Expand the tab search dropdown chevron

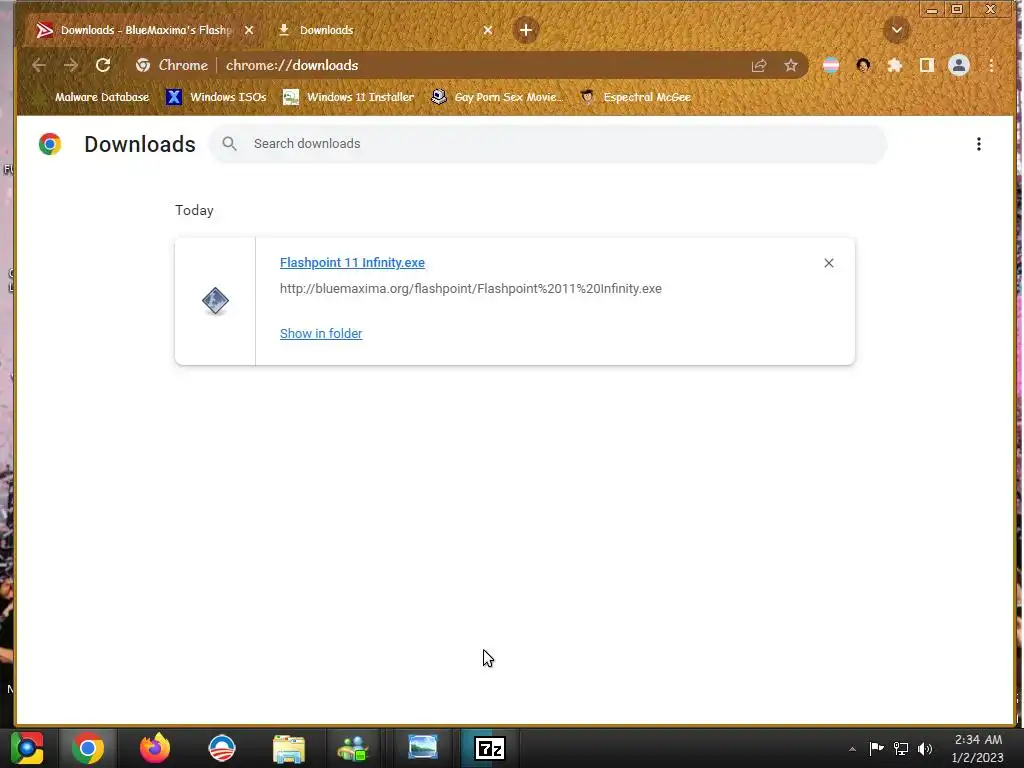pyautogui.click(x=897, y=30)
